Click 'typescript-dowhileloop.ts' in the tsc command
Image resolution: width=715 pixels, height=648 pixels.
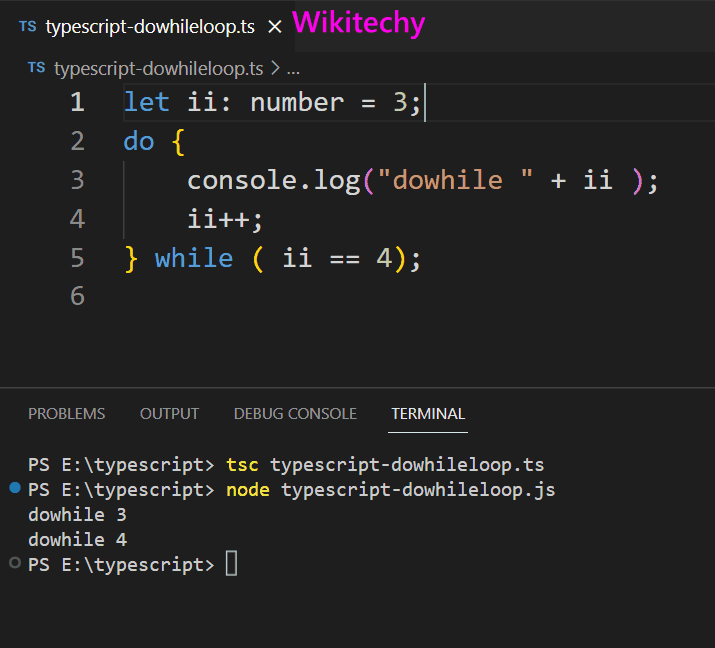pos(407,466)
